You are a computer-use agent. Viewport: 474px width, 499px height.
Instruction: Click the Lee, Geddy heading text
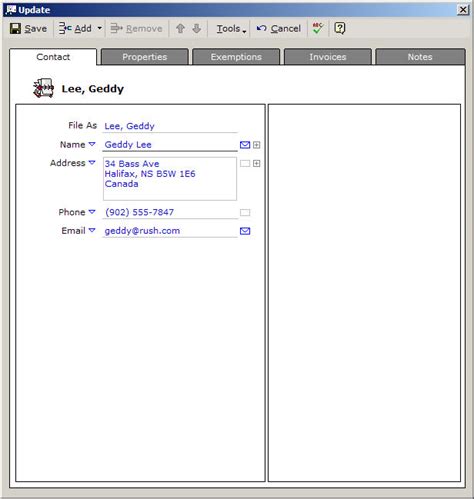pos(93,89)
